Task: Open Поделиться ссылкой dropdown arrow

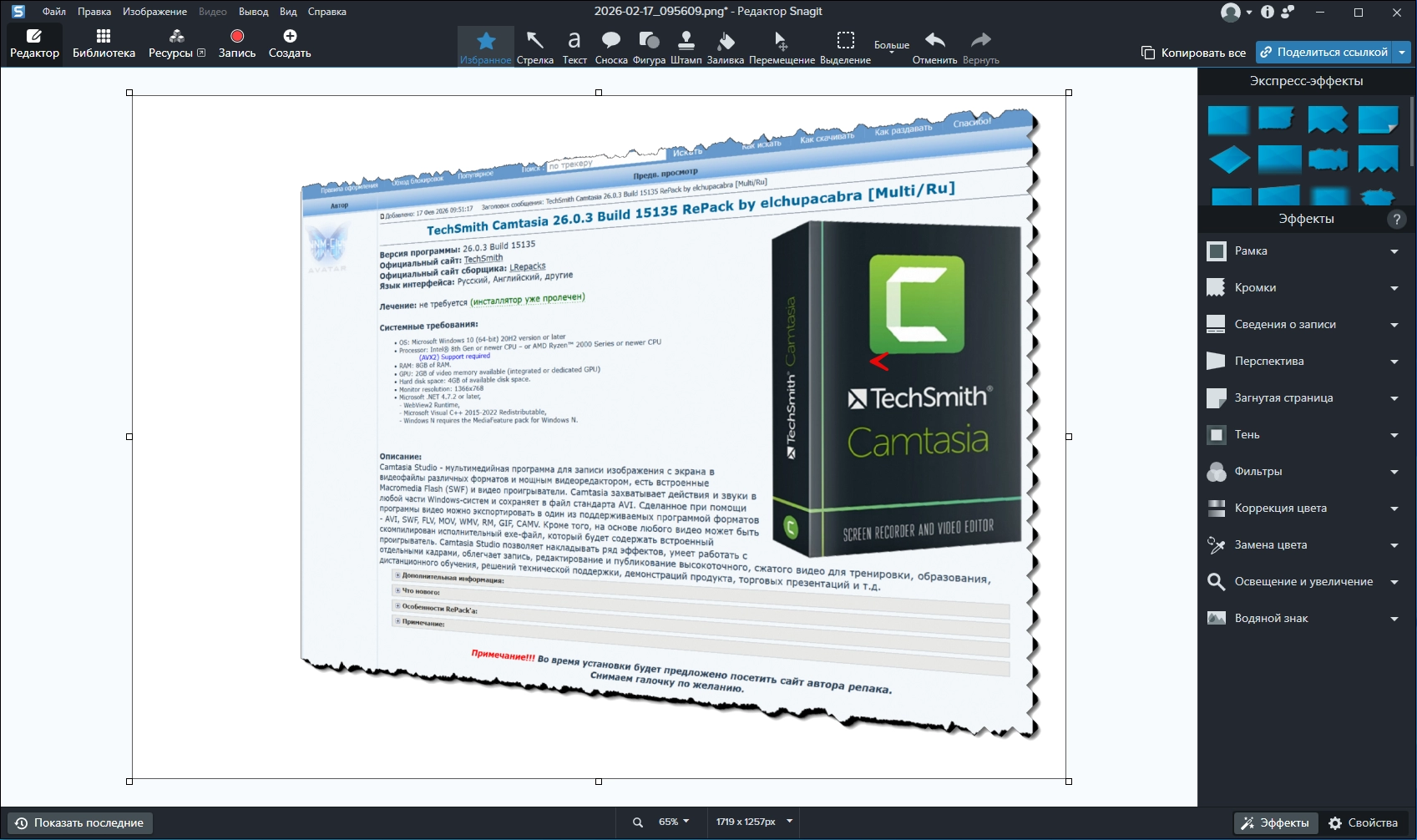Action: tap(1402, 52)
